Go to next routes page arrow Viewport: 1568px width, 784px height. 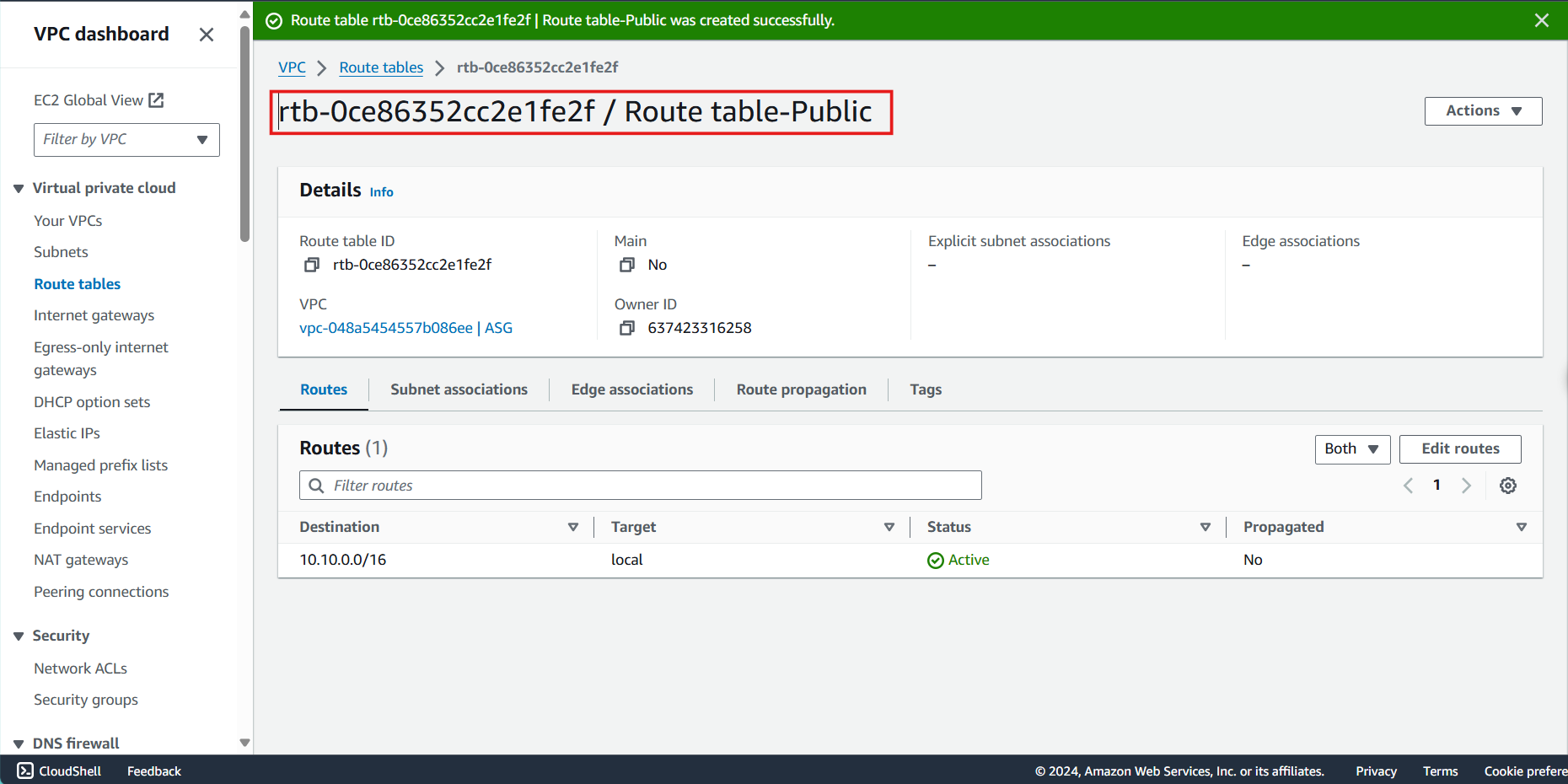pos(1466,485)
